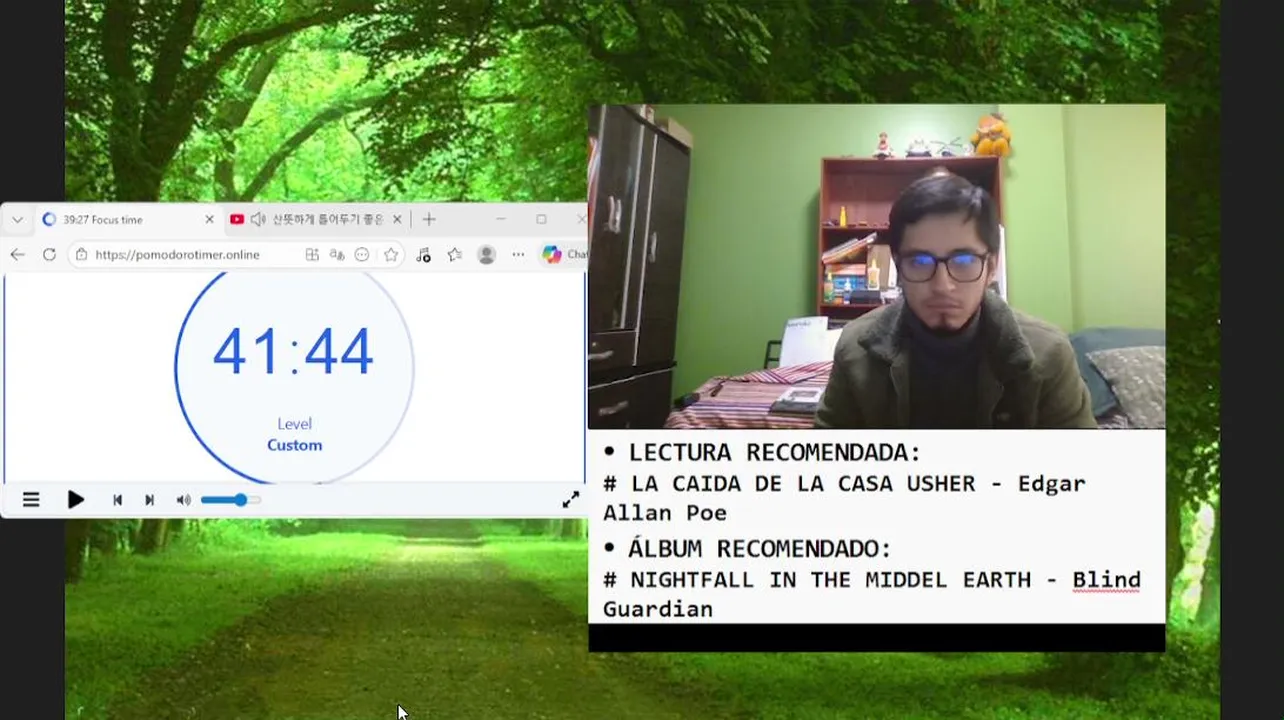The width and height of the screenshot is (1284, 720).
Task: Expand the tab actions dropdown chevron
Action: tap(17, 219)
